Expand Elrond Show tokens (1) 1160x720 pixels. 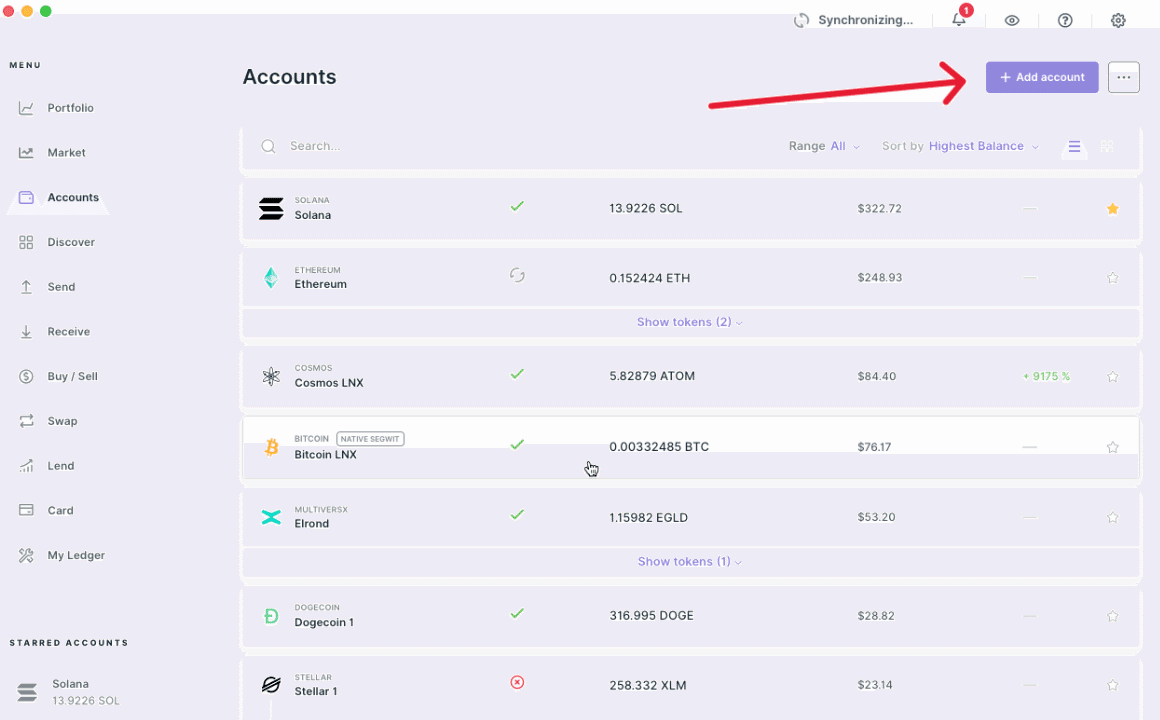click(689, 561)
